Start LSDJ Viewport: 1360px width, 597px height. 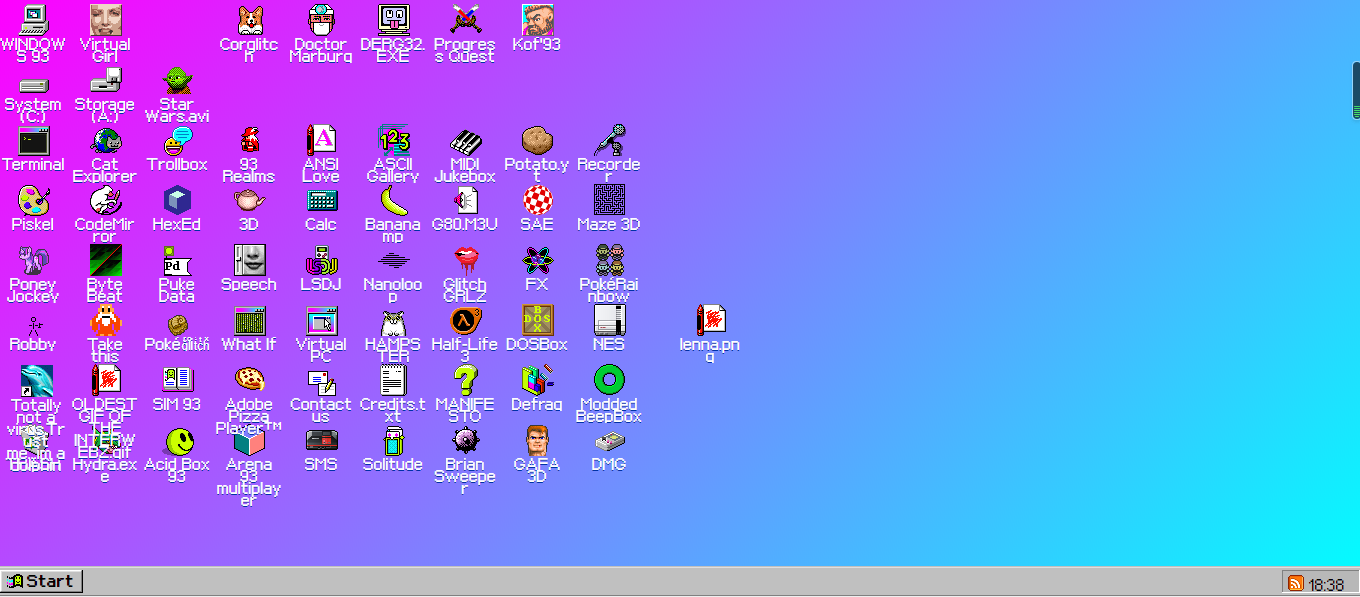[320, 260]
